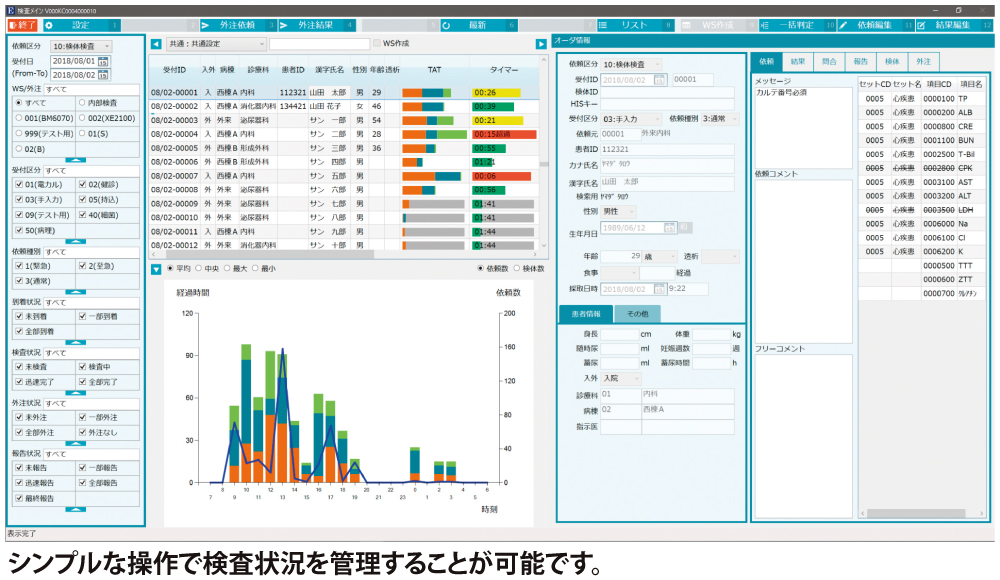Screen dimensions: 1000x580
Task: Switch to the 結果 tab
Action: 797,62
